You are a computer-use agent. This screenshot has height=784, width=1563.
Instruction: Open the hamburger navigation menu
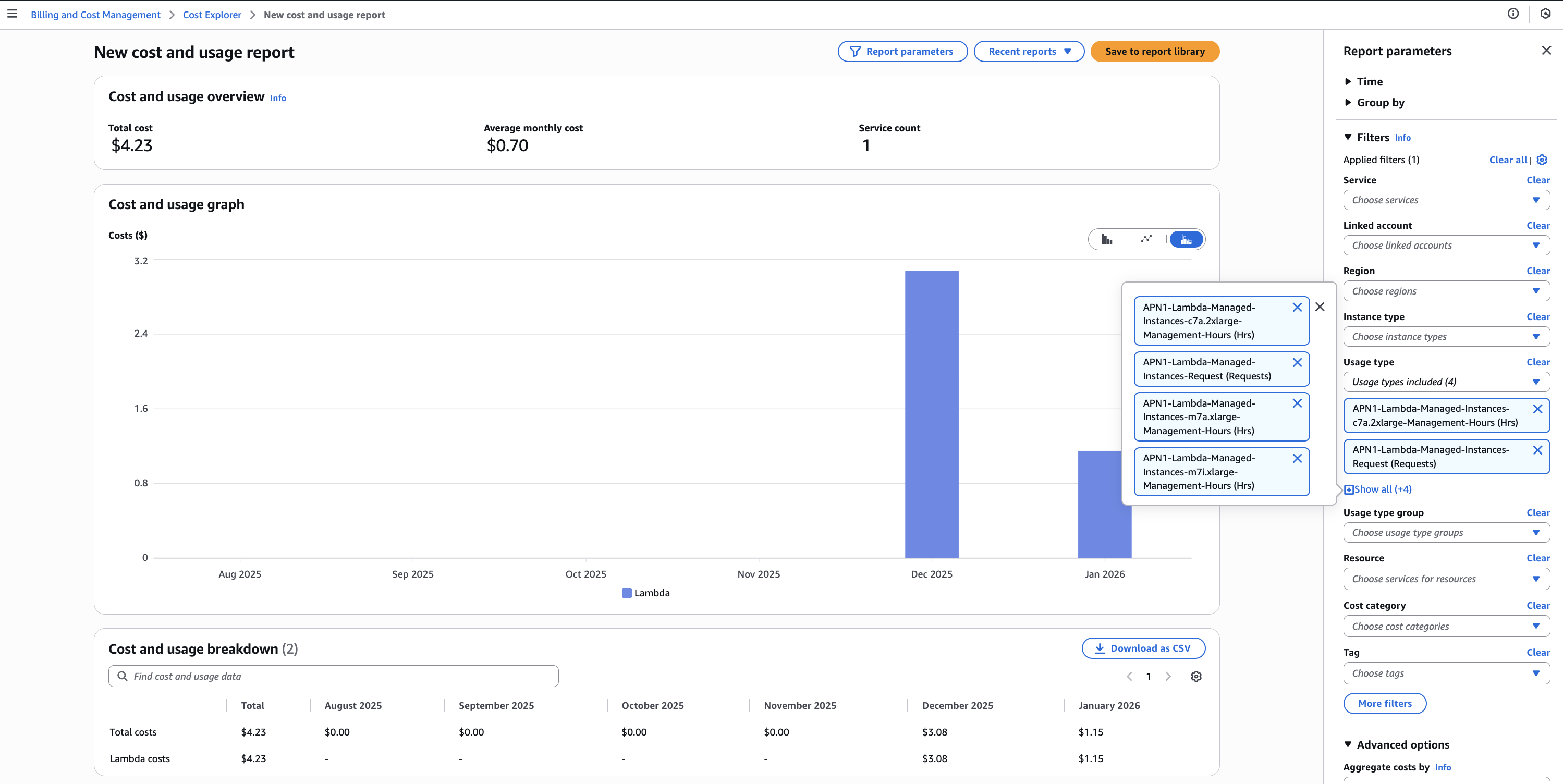[x=12, y=14]
